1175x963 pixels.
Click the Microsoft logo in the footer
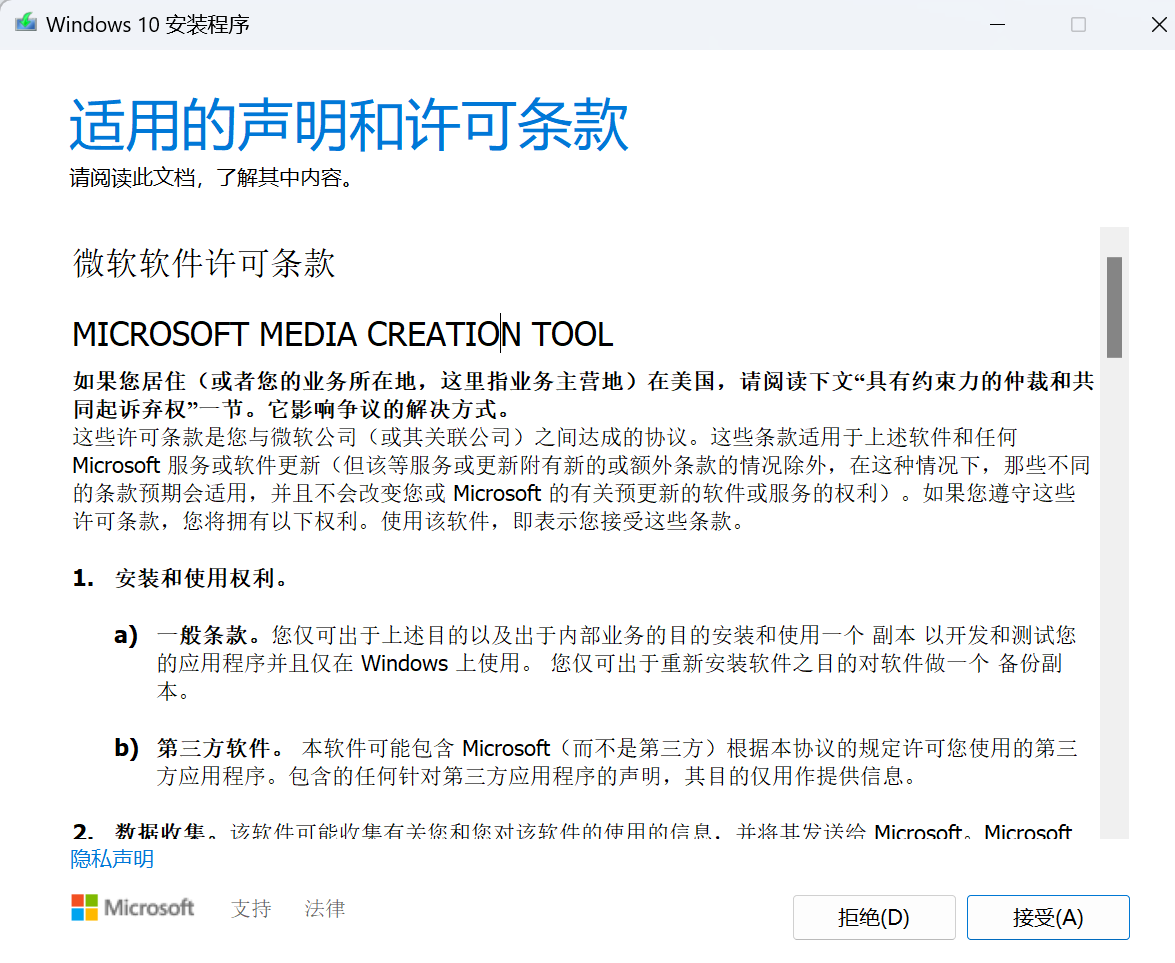(x=133, y=908)
